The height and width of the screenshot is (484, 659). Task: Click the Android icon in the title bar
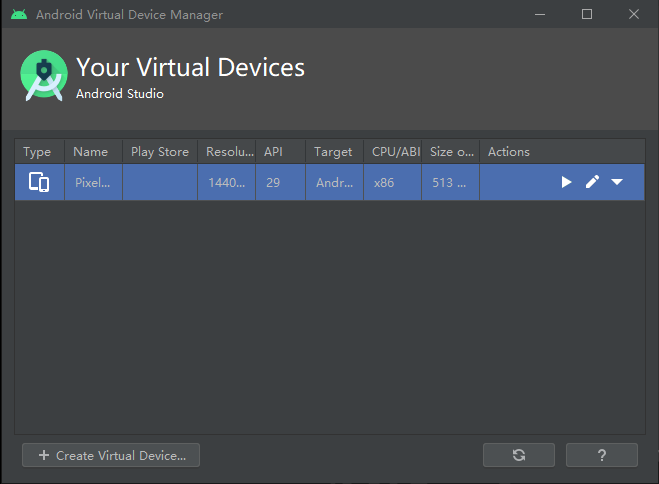(19, 14)
